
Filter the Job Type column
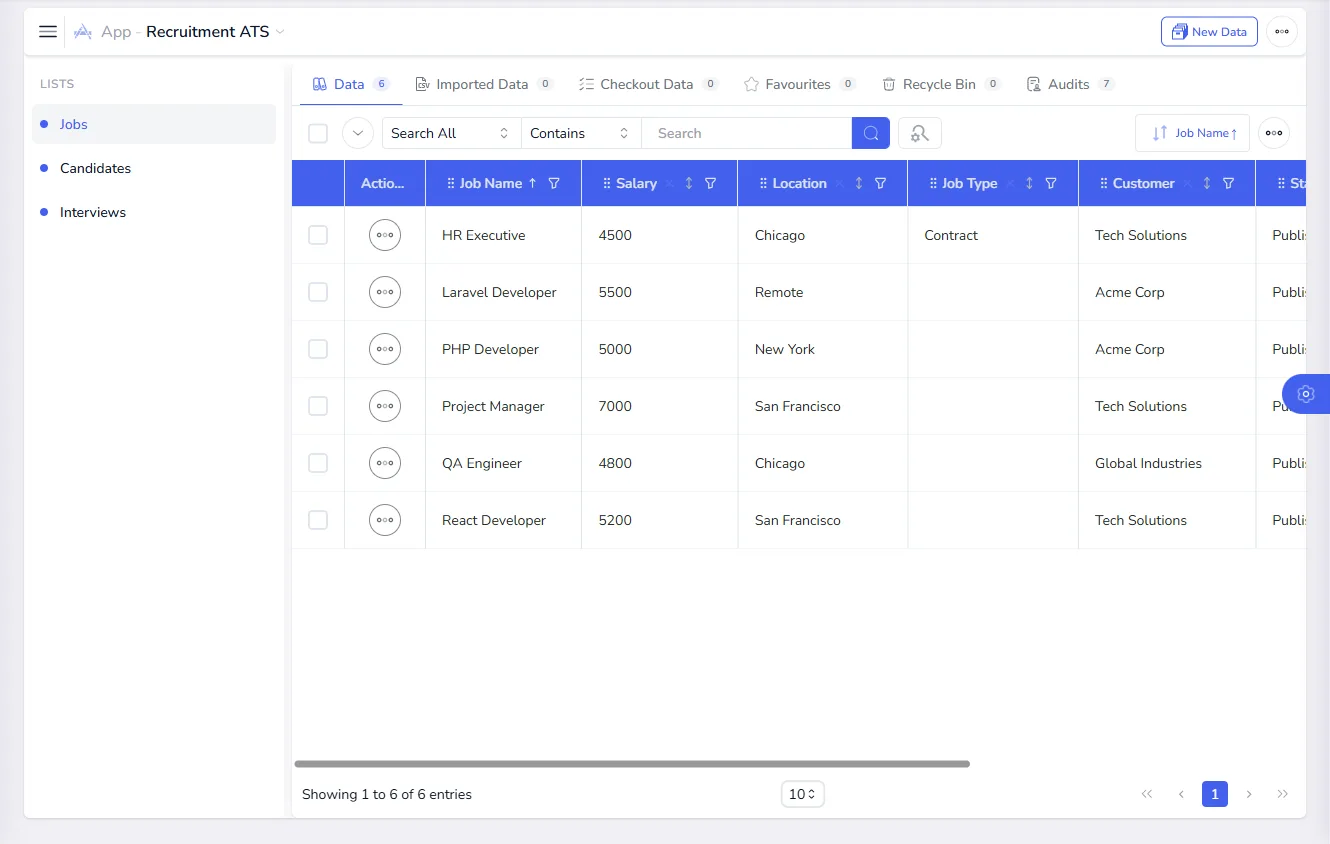point(1051,183)
